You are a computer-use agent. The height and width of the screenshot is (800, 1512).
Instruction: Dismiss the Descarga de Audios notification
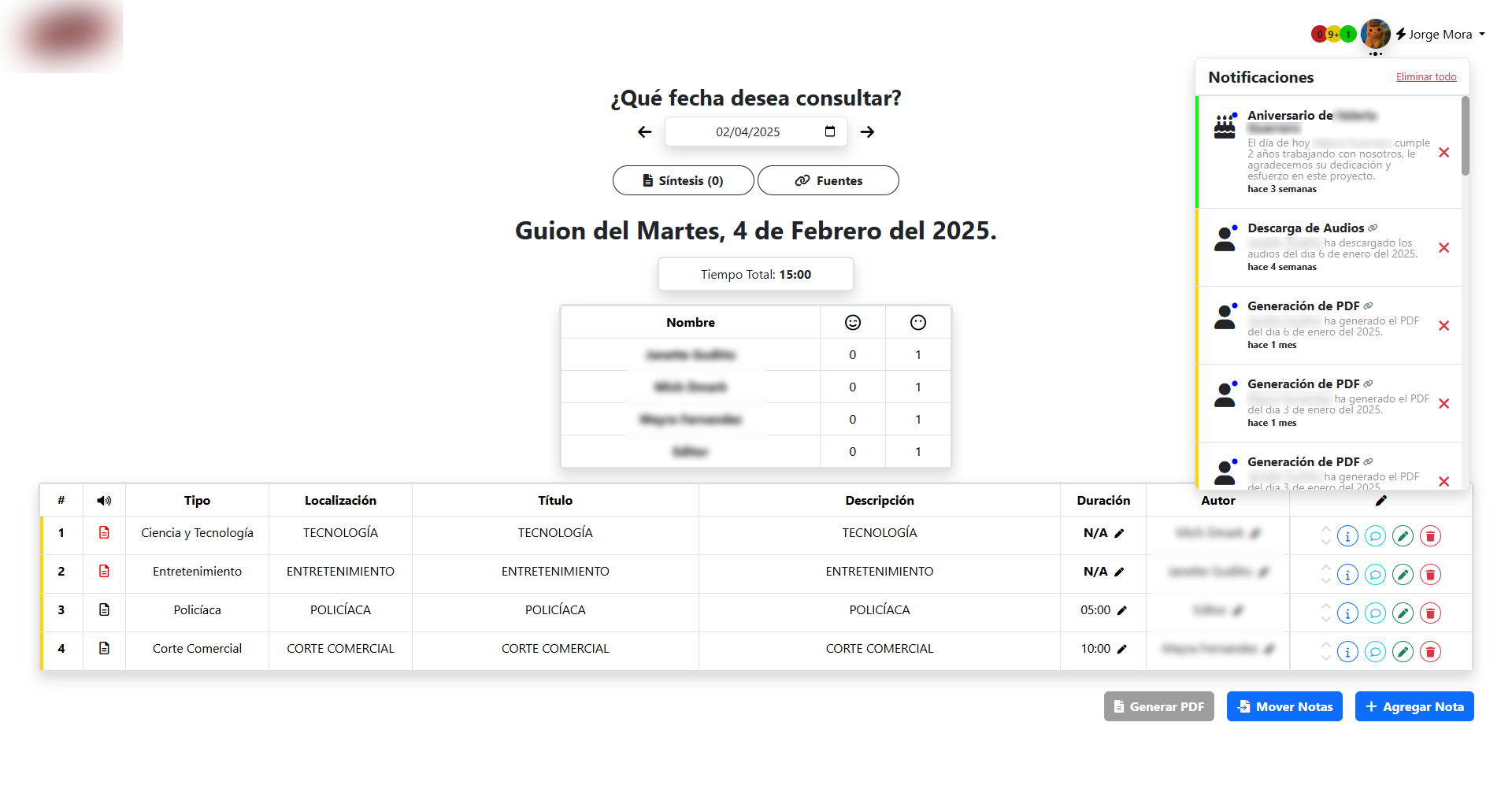click(1443, 248)
